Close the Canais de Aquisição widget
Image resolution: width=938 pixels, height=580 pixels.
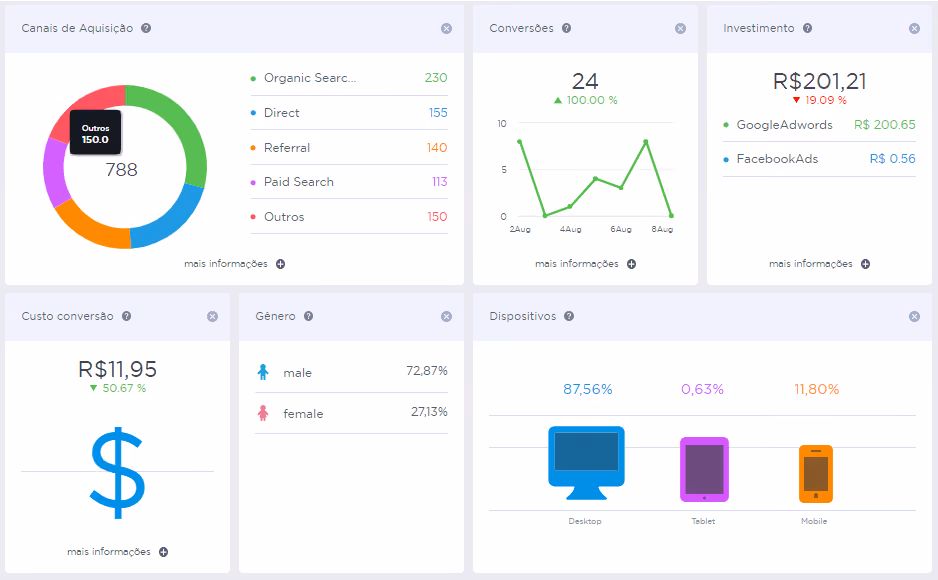(x=446, y=29)
